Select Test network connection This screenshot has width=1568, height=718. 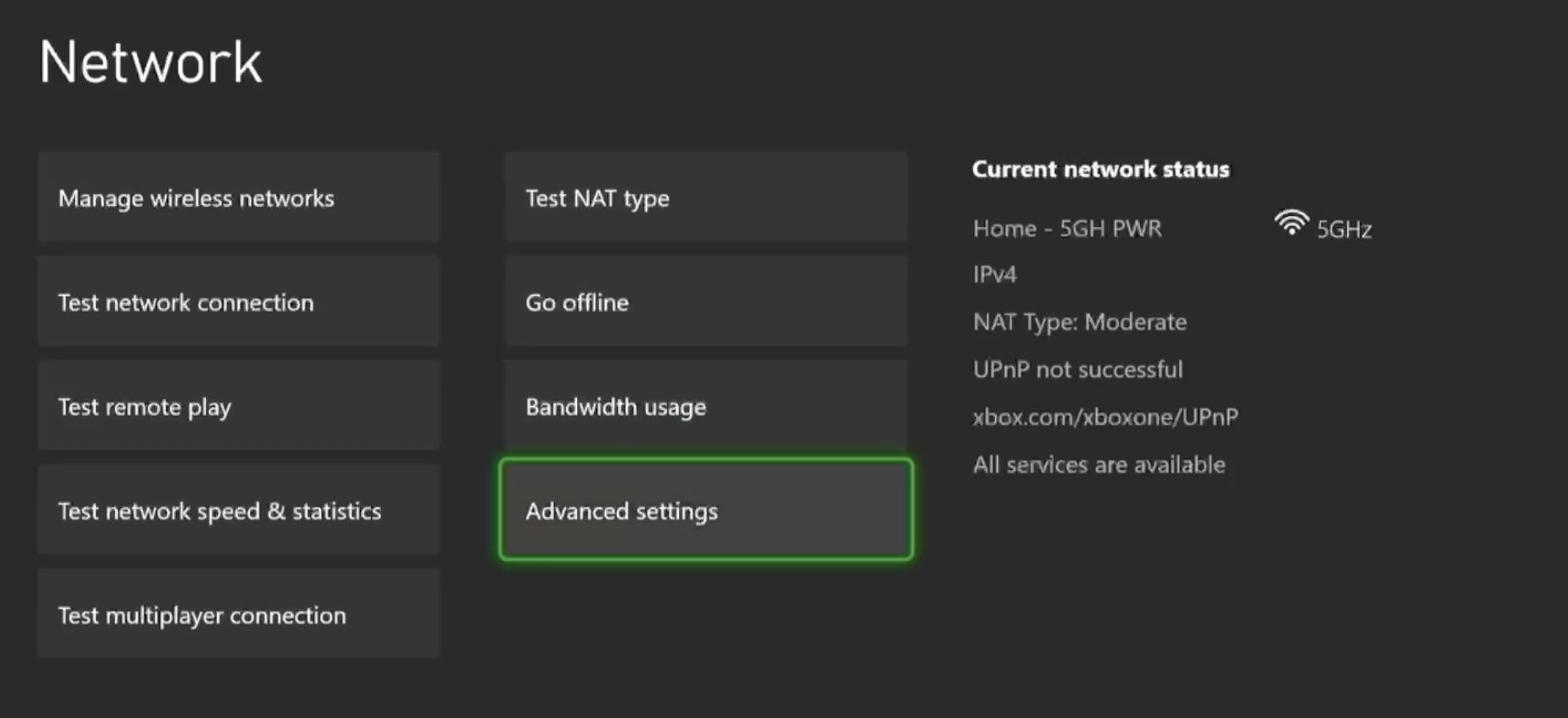pyautogui.click(x=238, y=302)
